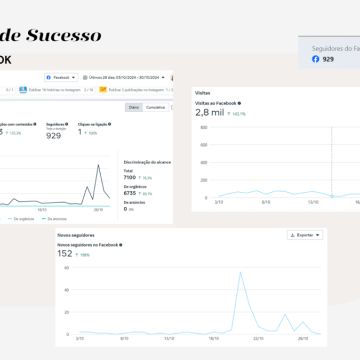
Task: Toggle the De anúncios legend series
Action: coord(54,219)
